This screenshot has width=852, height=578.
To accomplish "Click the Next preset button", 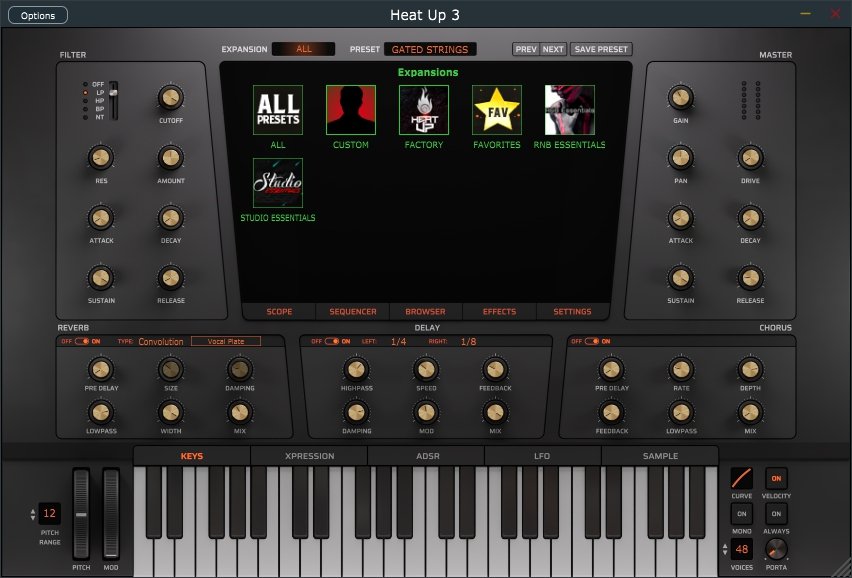I will click(x=553, y=49).
